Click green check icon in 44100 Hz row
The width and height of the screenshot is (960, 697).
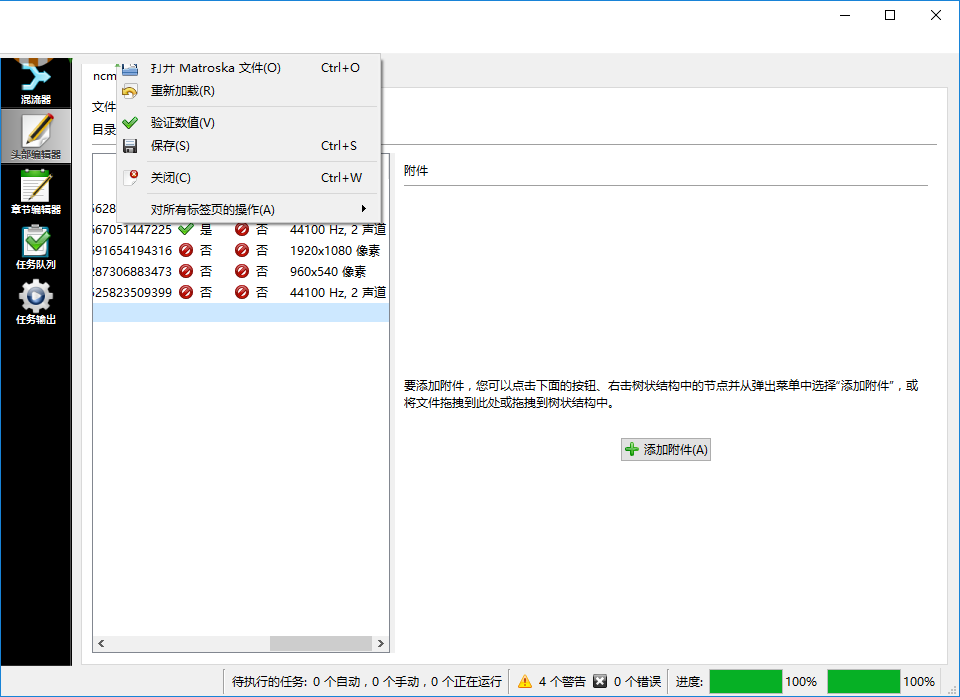click(186, 229)
